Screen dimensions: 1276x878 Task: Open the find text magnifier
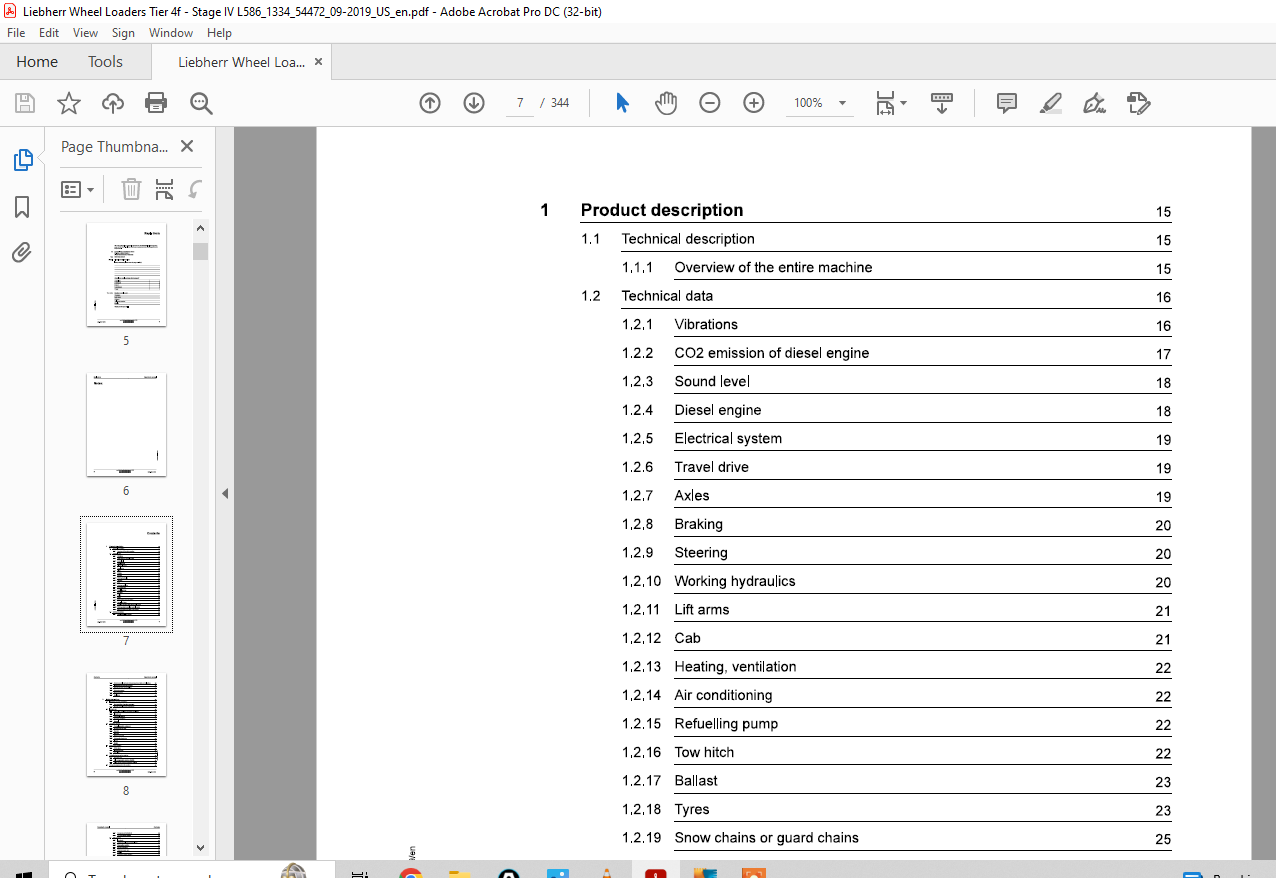(x=201, y=103)
